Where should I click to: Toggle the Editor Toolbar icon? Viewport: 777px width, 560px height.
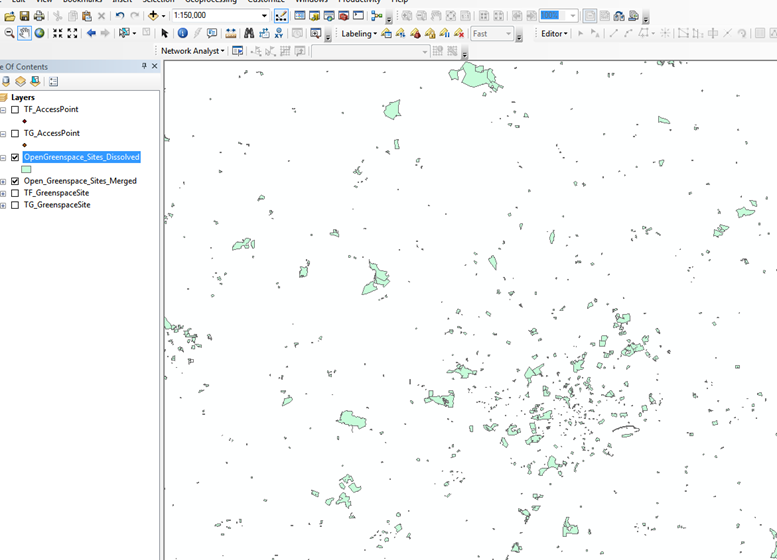point(281,16)
